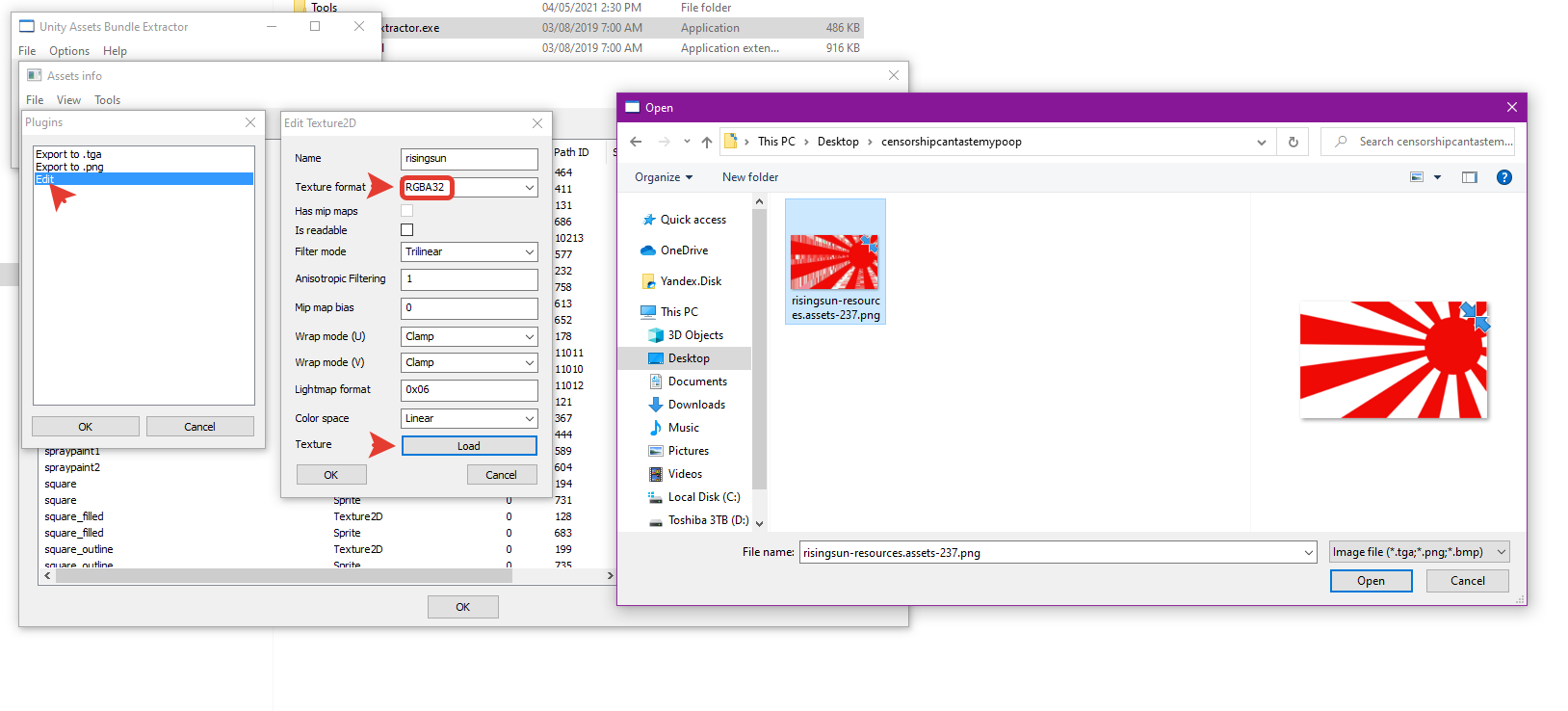Open the Music note icon

[656, 428]
